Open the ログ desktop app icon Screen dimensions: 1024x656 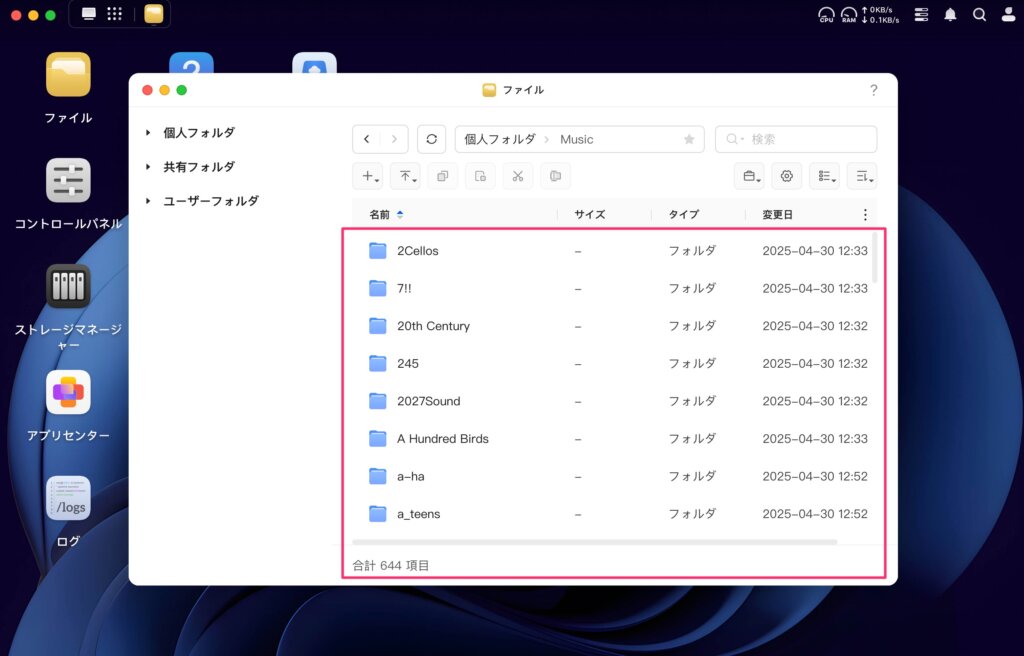(68, 499)
